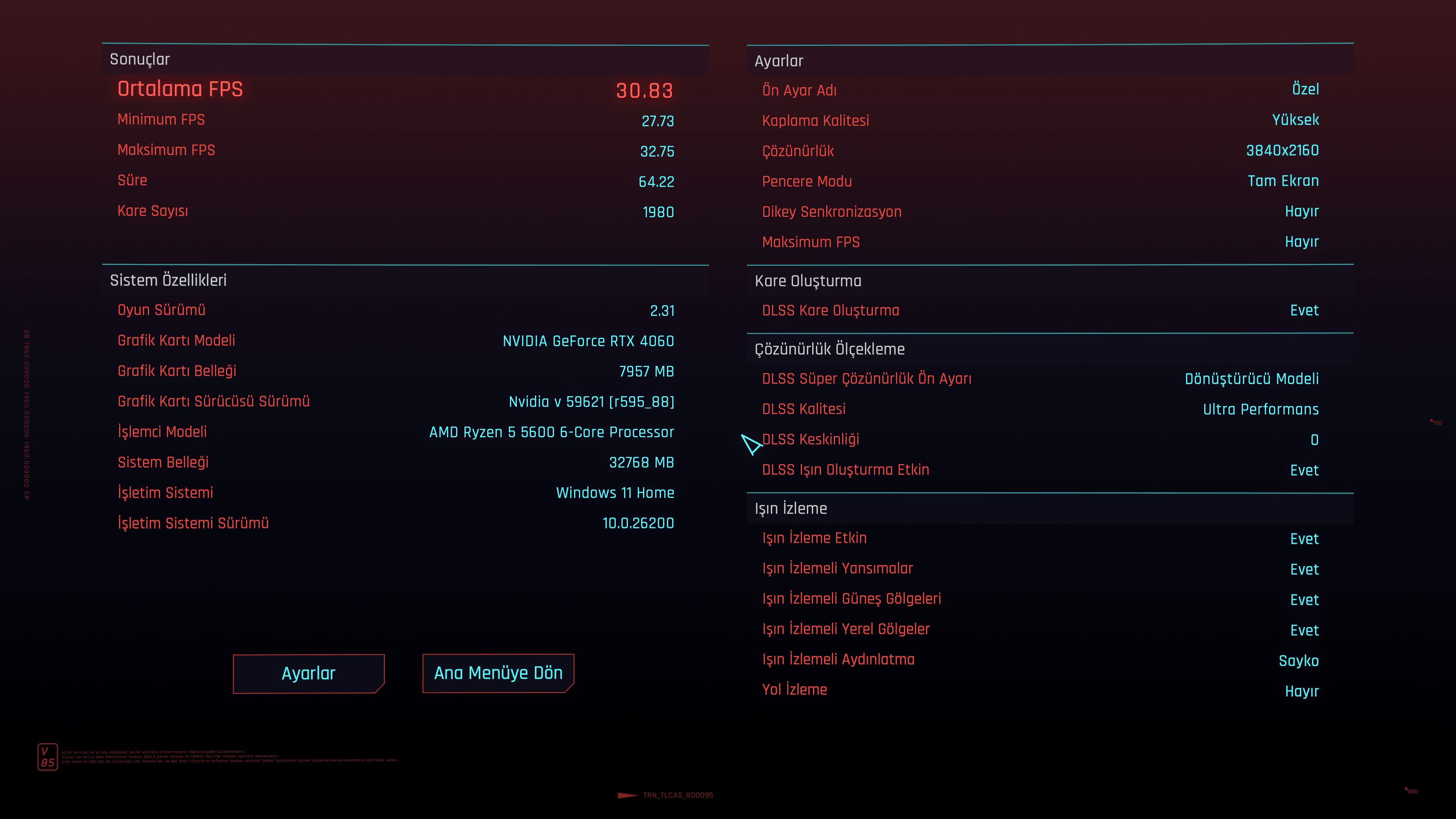Image resolution: width=1456 pixels, height=819 pixels.
Task: Click DLSS Kalitesi value Ultra Performans
Action: [1260, 409]
